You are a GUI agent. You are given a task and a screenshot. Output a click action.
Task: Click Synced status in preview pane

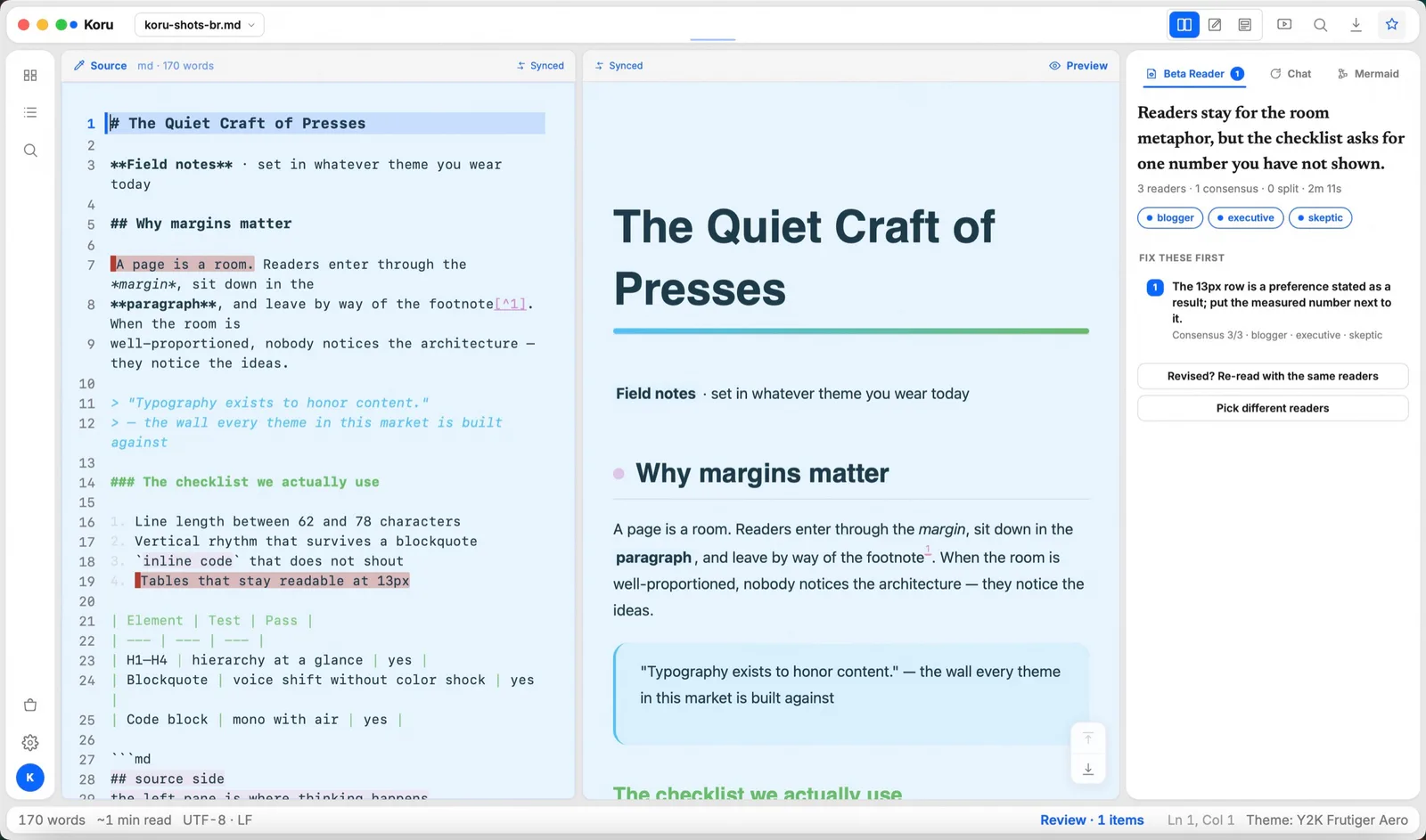coord(619,66)
